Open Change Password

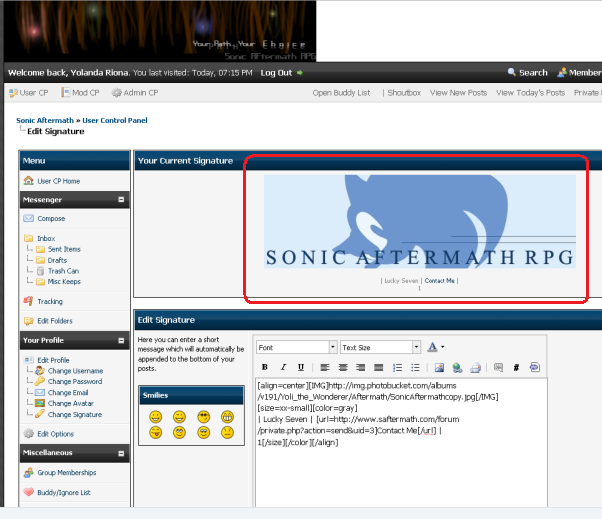click(x=75, y=382)
